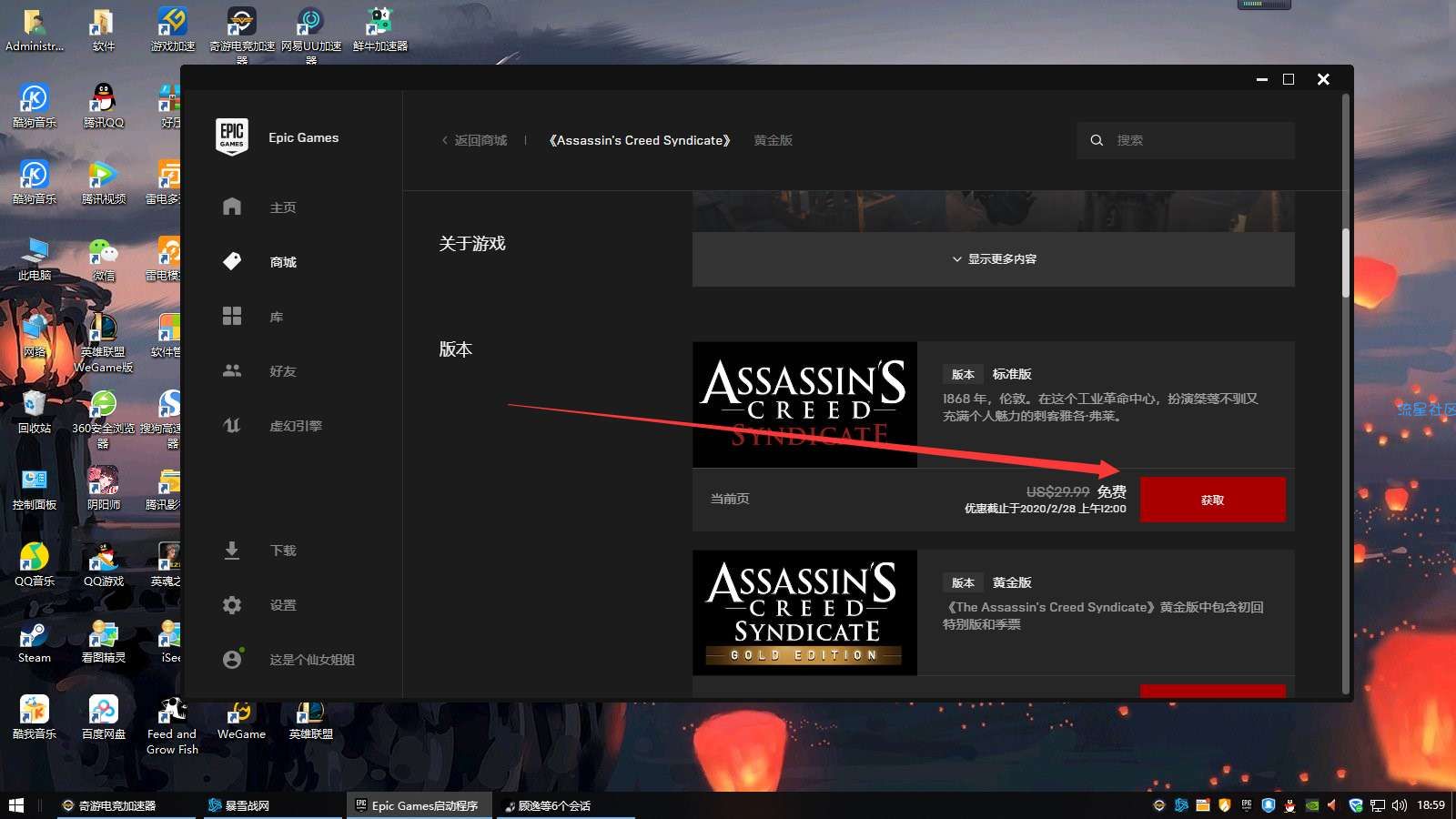Click the home house icon

tap(232, 207)
